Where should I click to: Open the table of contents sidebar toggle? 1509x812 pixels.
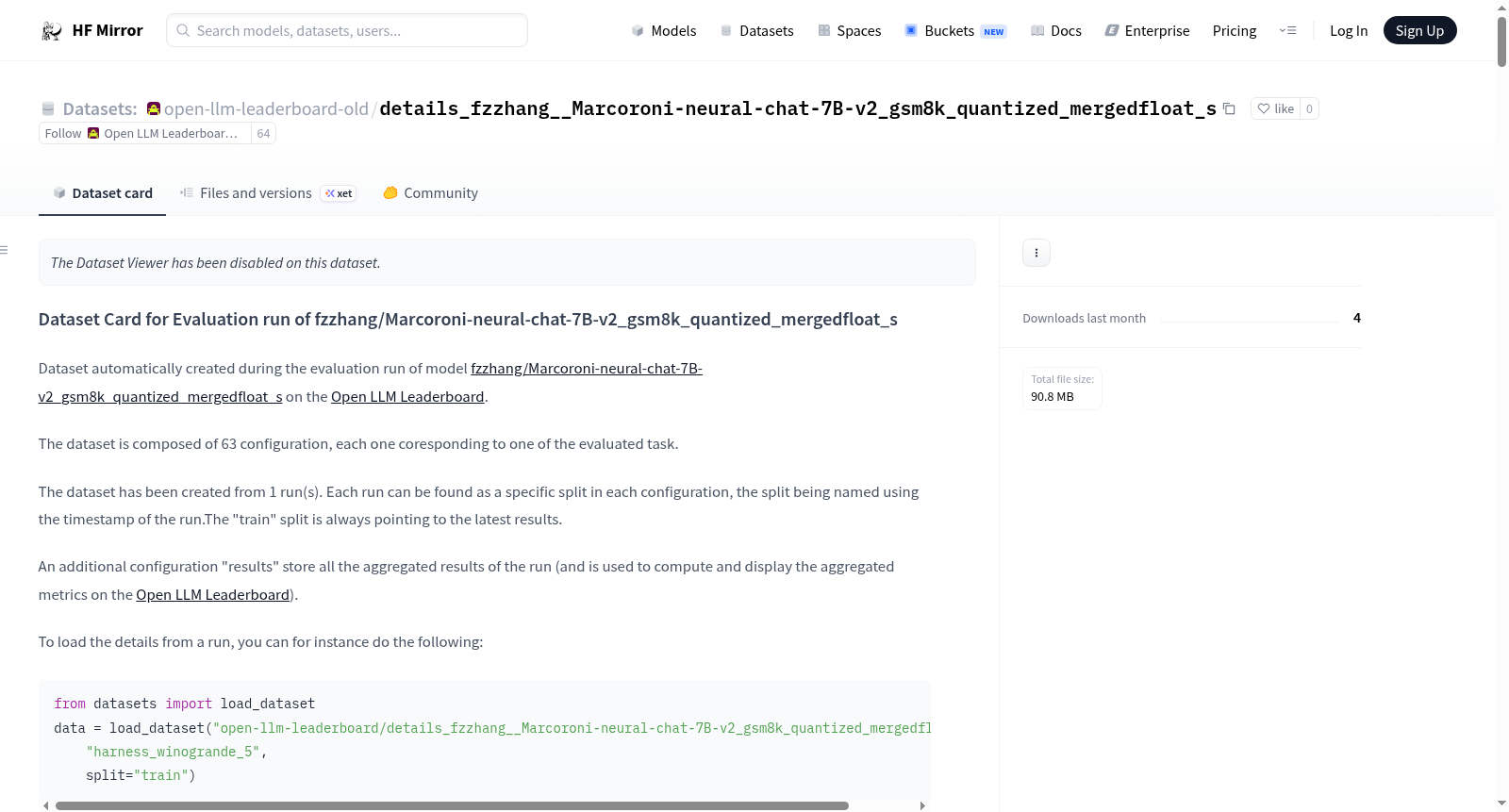pos(4,250)
